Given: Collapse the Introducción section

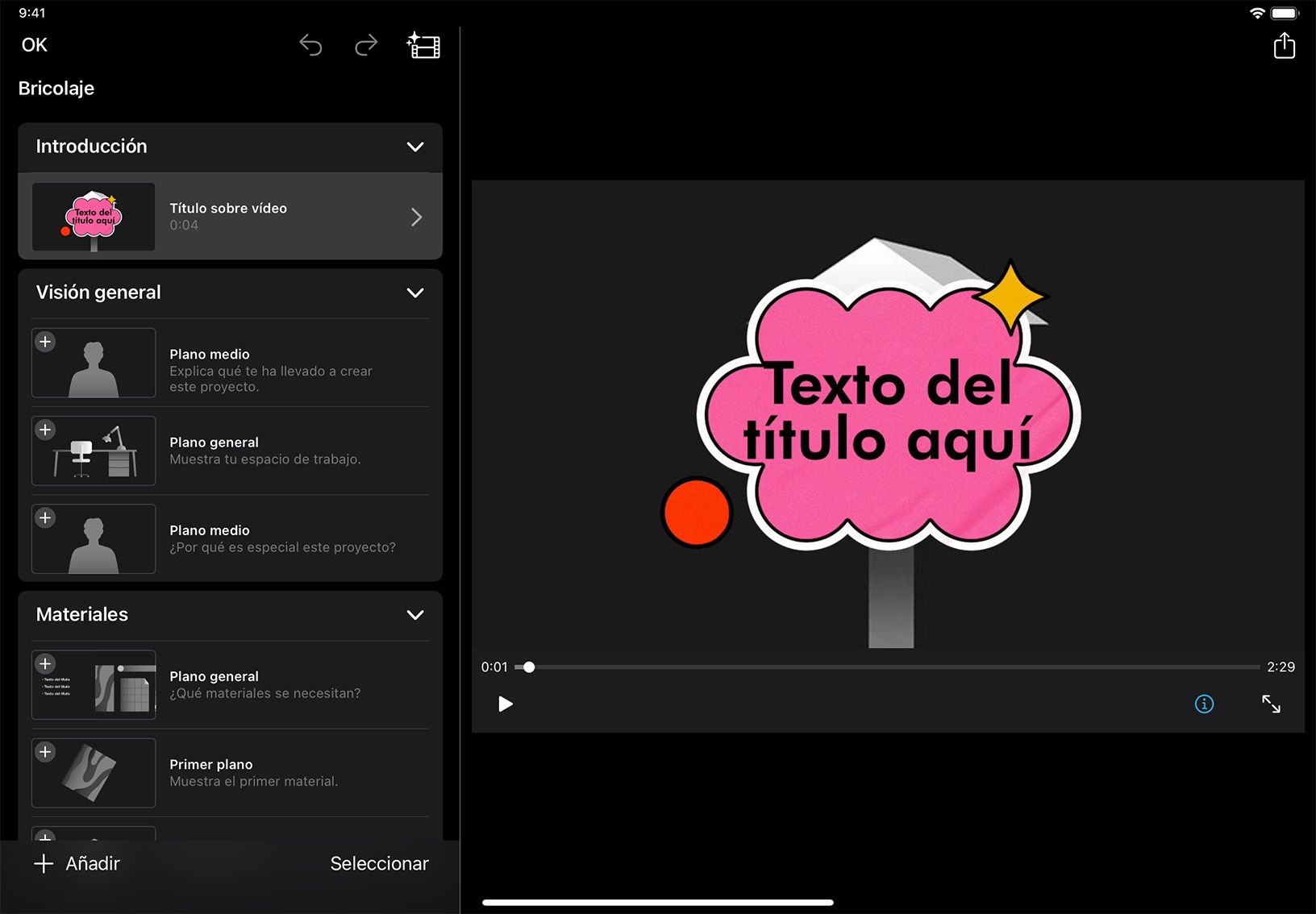Looking at the screenshot, I should click(415, 147).
